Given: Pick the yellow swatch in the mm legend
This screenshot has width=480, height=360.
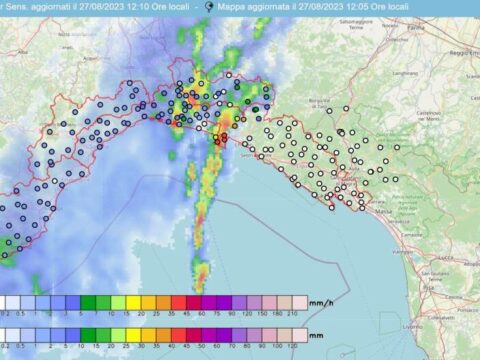Looking at the screenshot, I should 133,335.
